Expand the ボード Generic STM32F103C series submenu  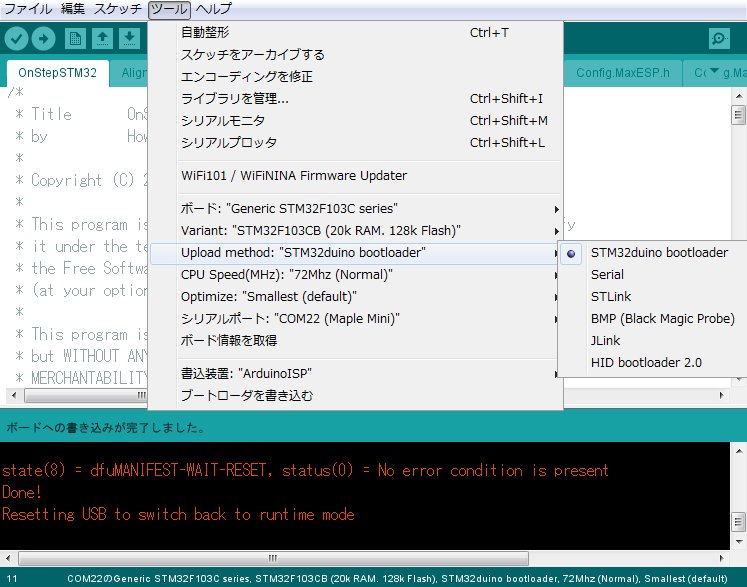[355, 209]
